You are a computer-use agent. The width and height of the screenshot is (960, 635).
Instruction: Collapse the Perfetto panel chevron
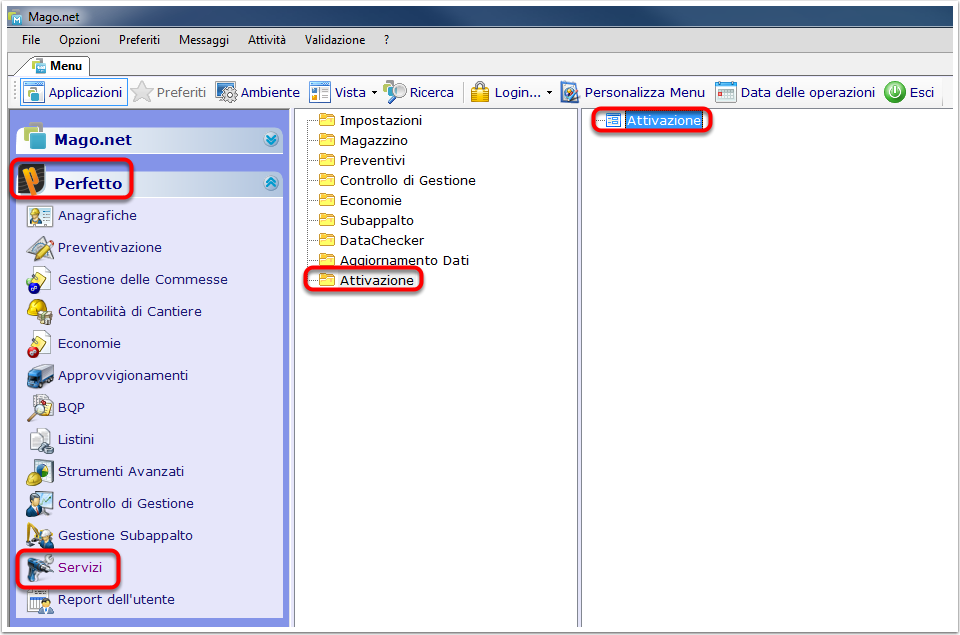pyautogui.click(x=271, y=183)
